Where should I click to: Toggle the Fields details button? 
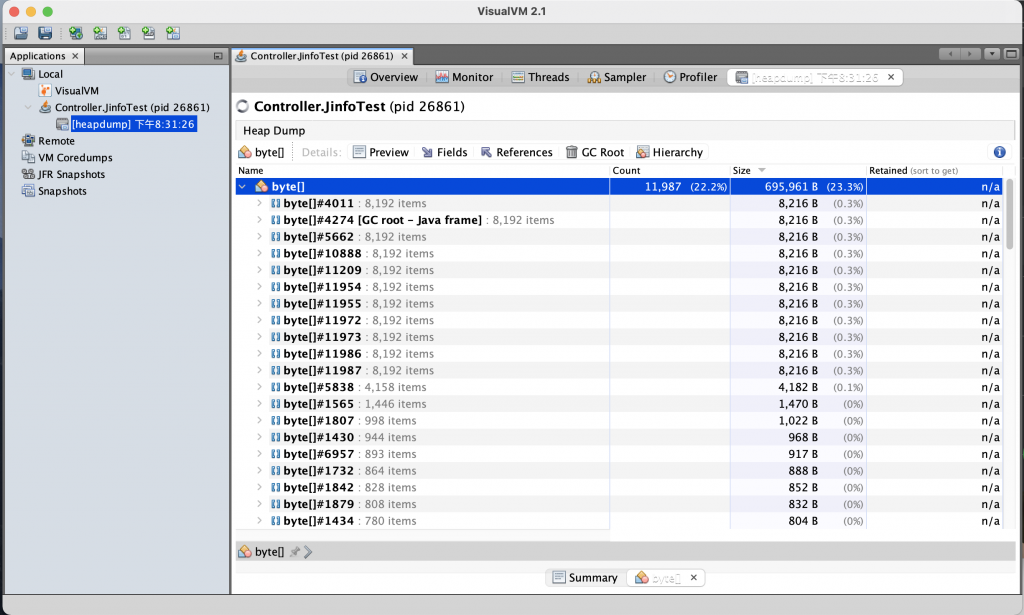click(x=445, y=152)
